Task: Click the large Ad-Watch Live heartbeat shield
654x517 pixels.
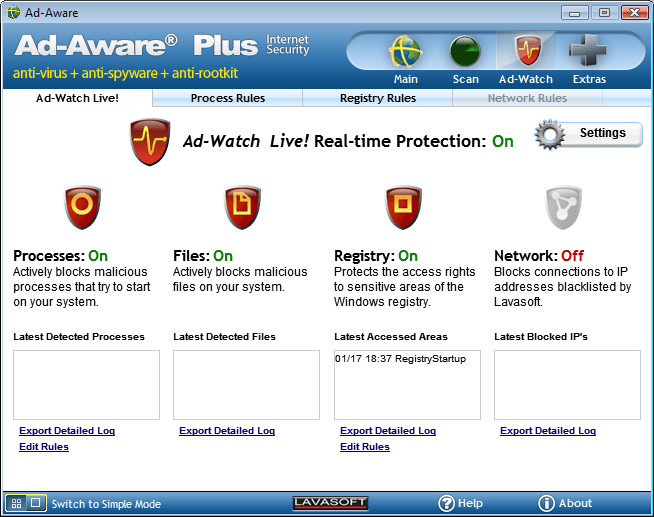Action: [x=149, y=142]
